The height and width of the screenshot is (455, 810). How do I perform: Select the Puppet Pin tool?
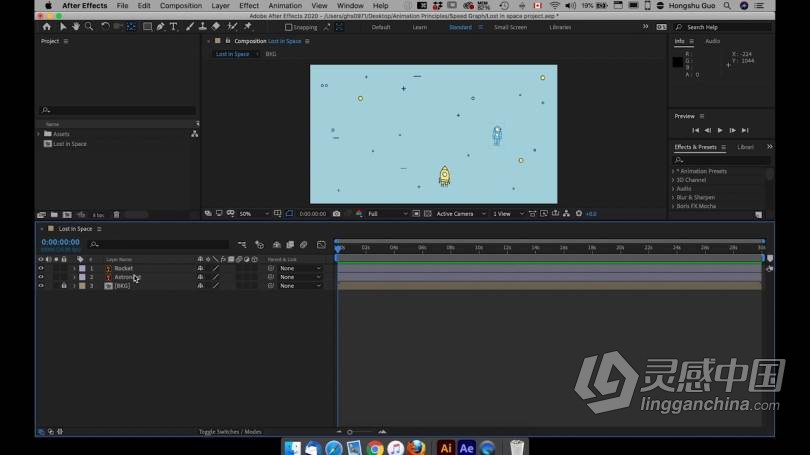pyautogui.click(x=248, y=27)
